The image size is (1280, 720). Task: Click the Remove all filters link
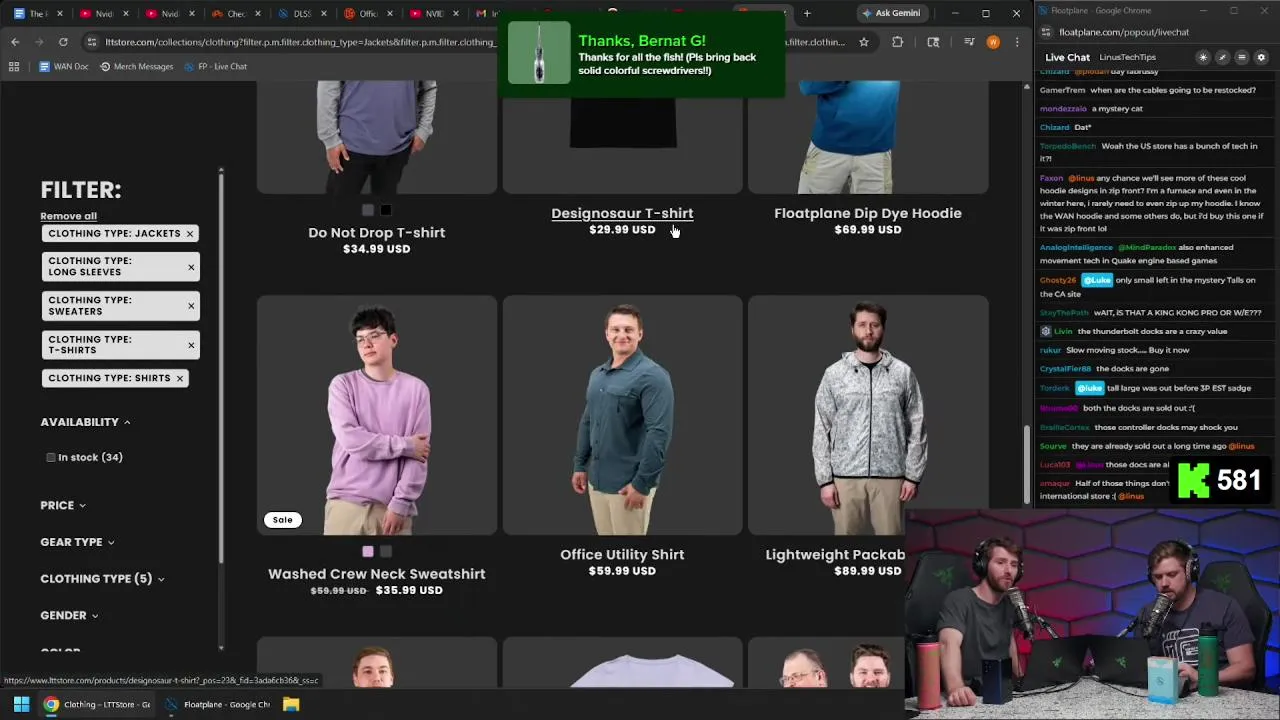pos(68,216)
